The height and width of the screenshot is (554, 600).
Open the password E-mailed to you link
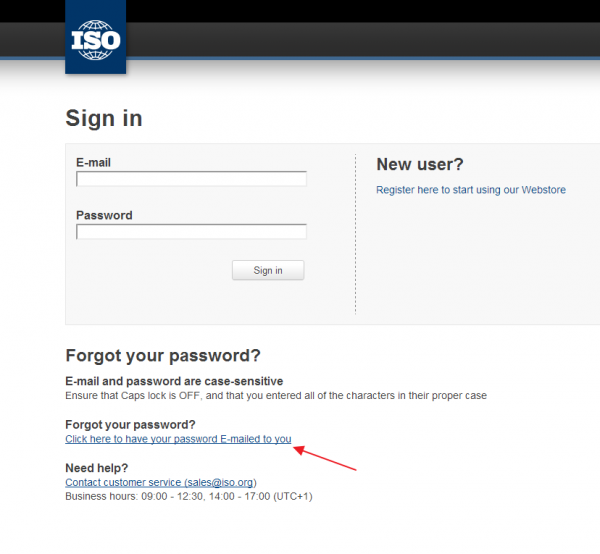point(178,439)
